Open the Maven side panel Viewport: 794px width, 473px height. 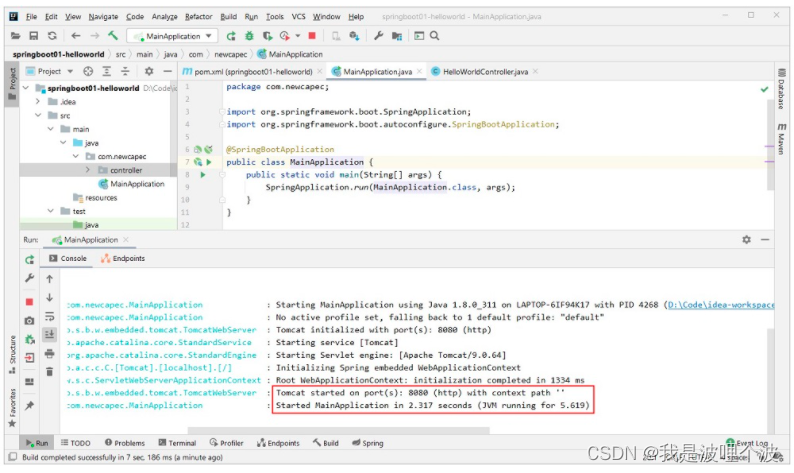point(781,138)
